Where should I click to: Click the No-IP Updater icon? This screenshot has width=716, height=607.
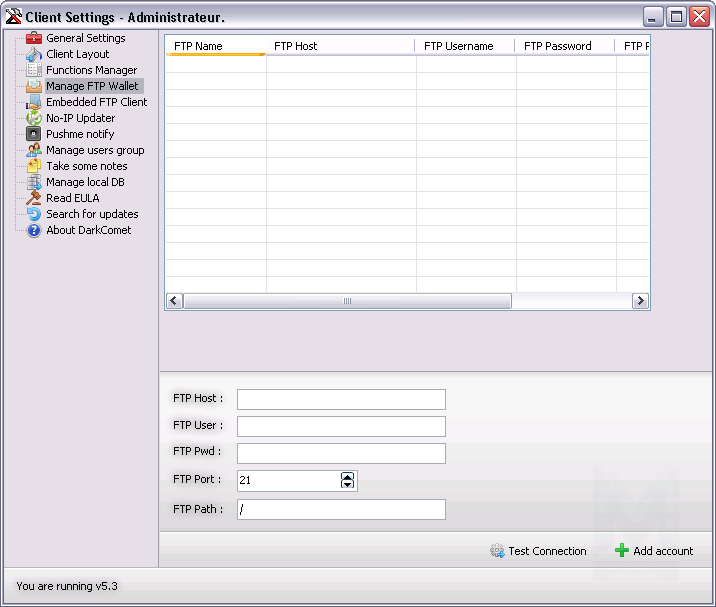34,118
